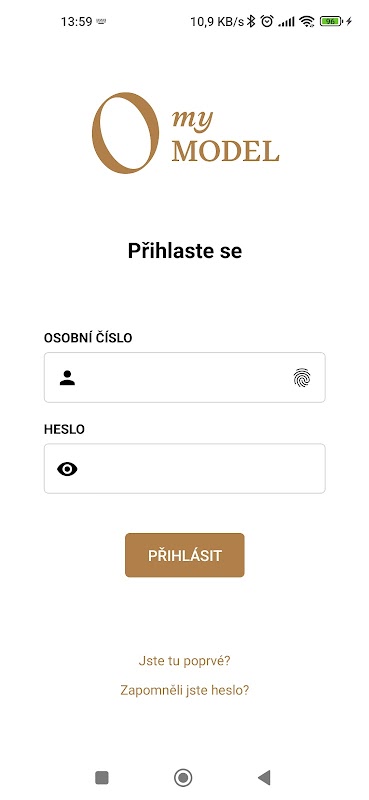Image resolution: width=369 pixels, height=800 pixels.
Task: Tap the mobile signal strength bars
Action: (286, 22)
